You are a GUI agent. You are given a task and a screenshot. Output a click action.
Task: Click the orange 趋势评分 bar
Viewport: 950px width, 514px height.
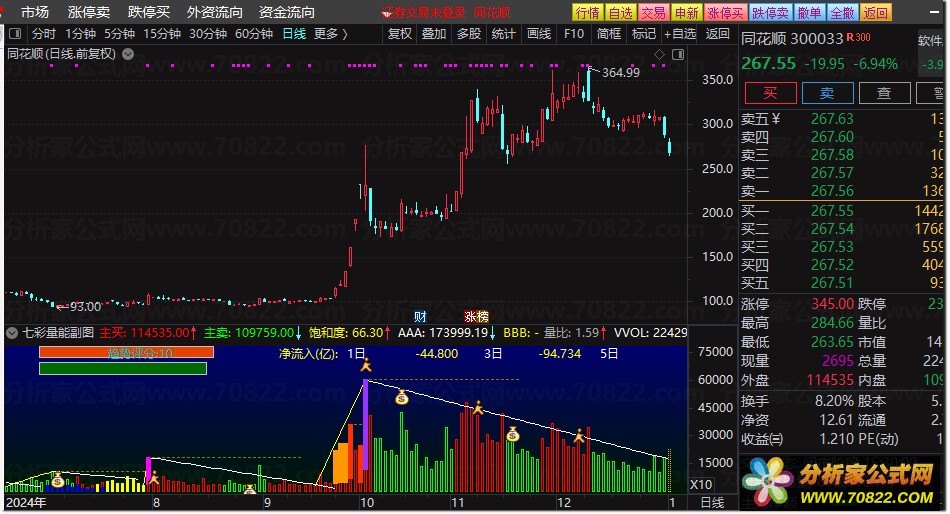(126, 353)
